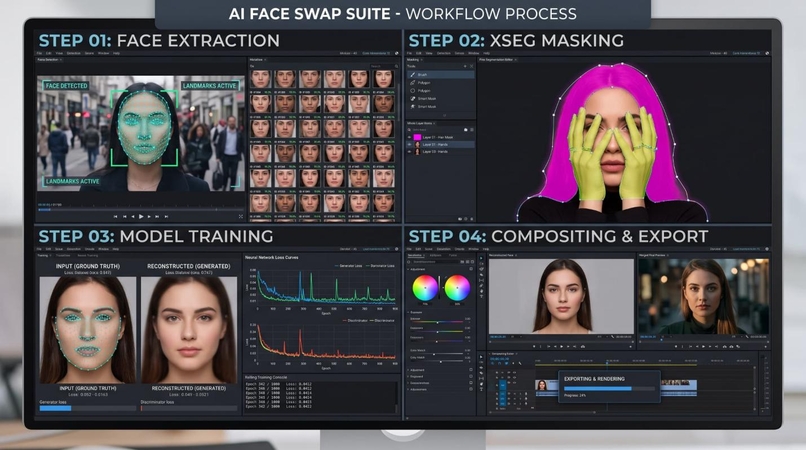Collapse the Adjustment section above the color wheels
This screenshot has width=806, height=450.
tap(409, 269)
